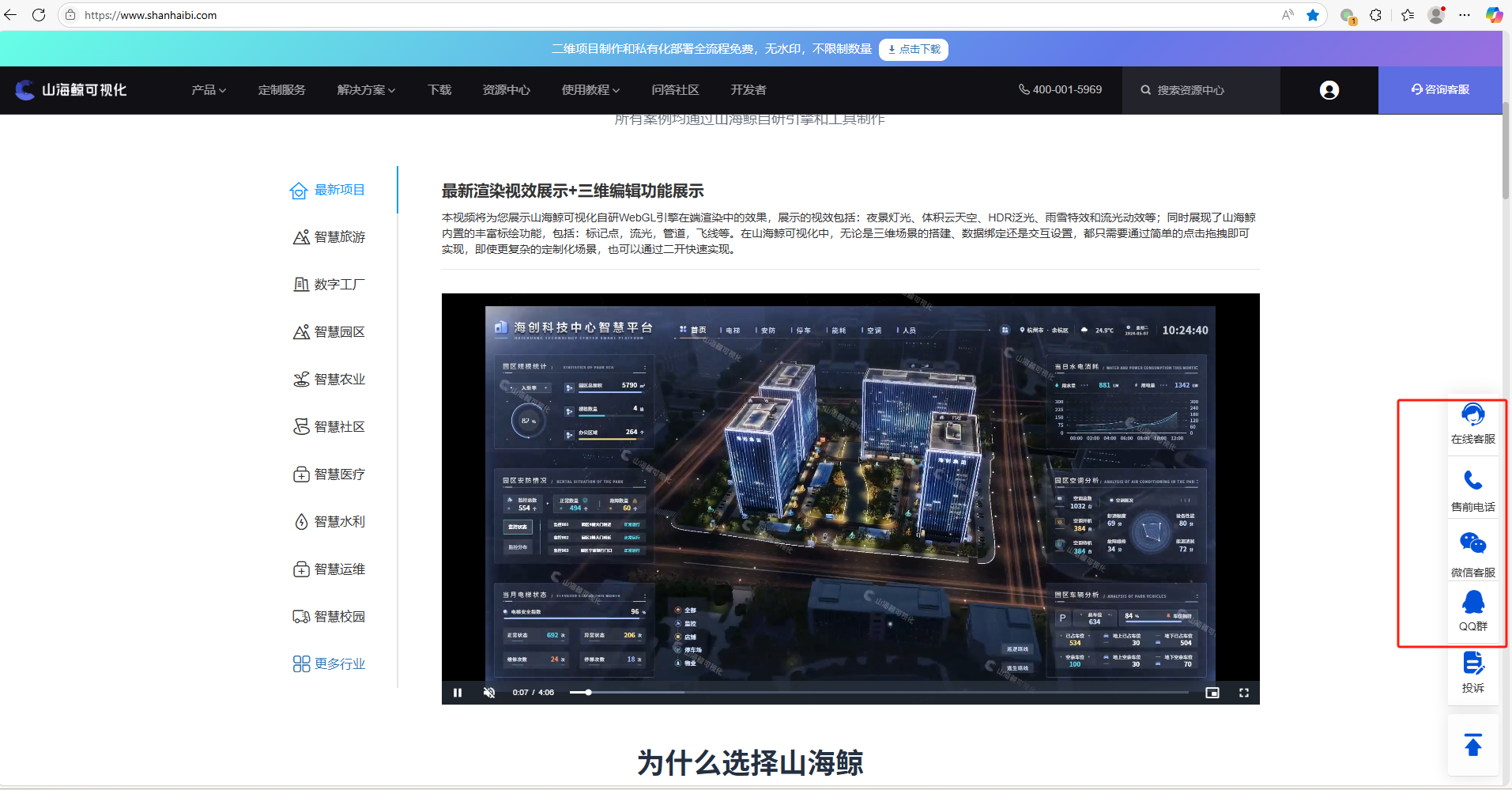Select the 智慧医疗 sidebar item
Viewport: 1512px width, 790px height.
point(328,474)
